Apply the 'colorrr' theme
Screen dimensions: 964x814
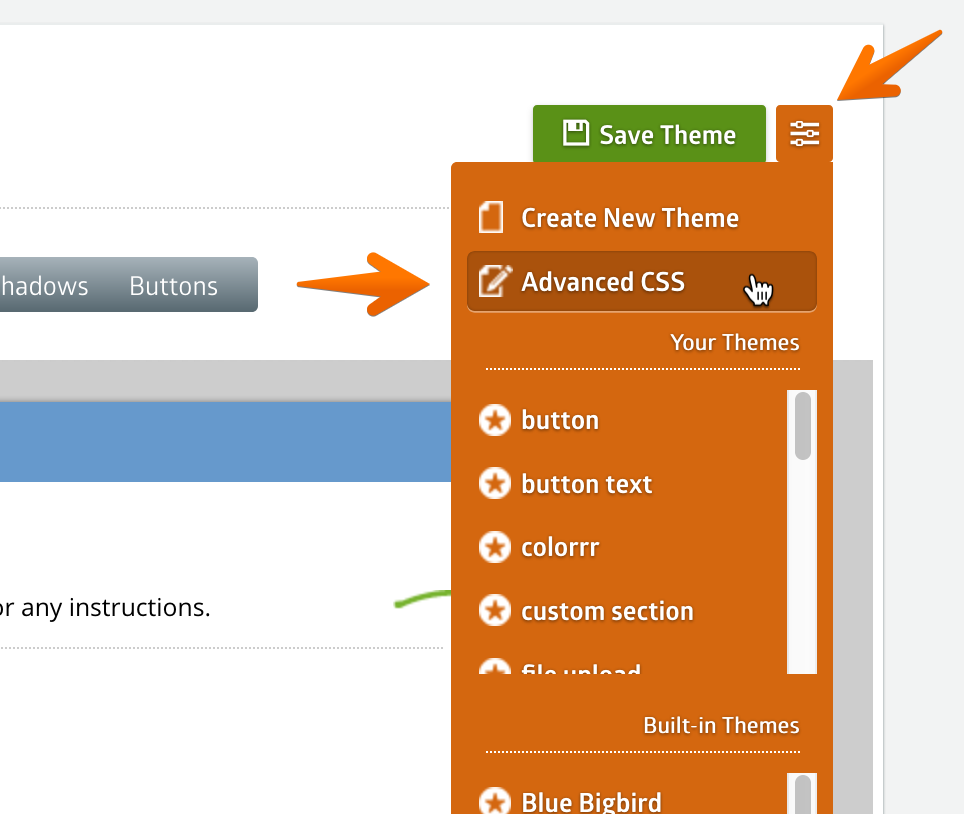(560, 547)
